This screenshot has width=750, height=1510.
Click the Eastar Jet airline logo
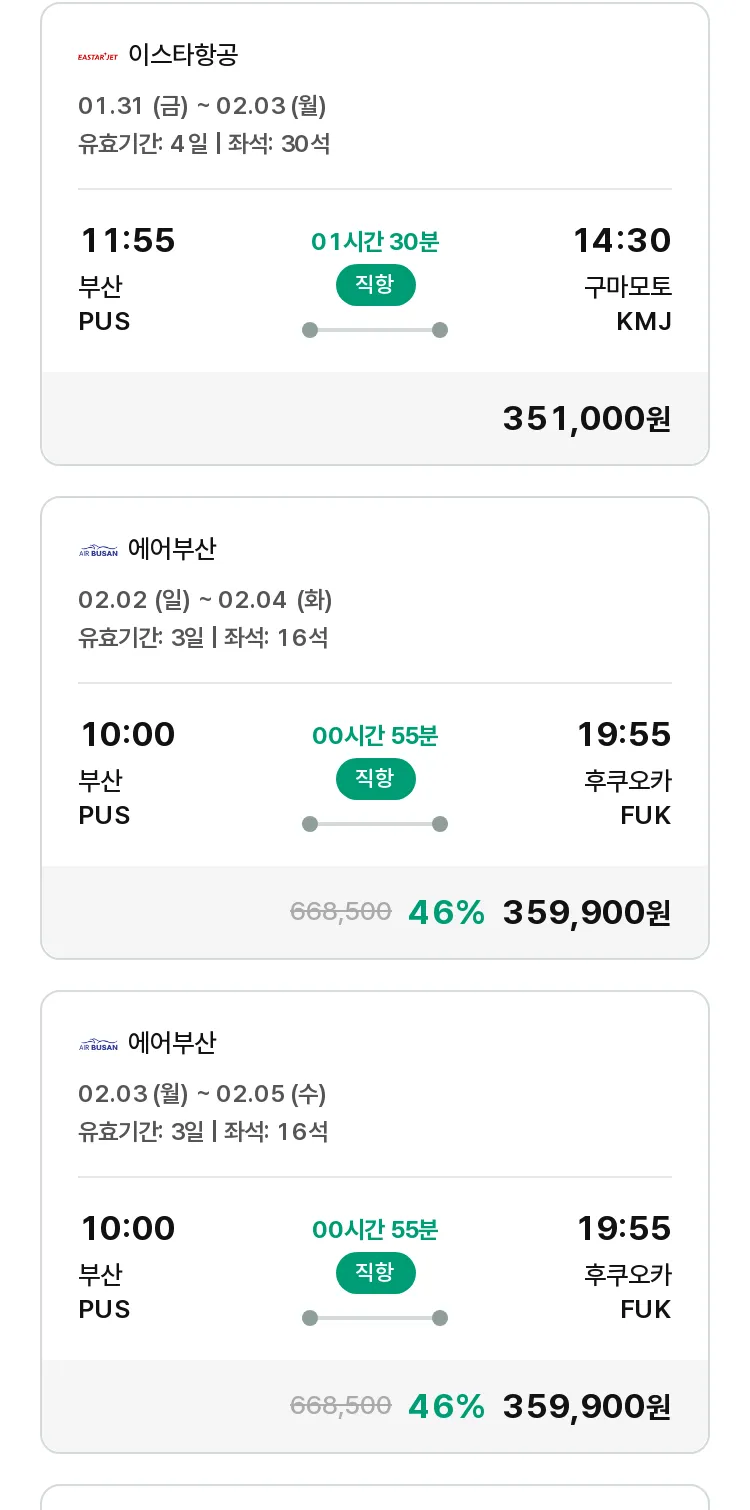98,56
